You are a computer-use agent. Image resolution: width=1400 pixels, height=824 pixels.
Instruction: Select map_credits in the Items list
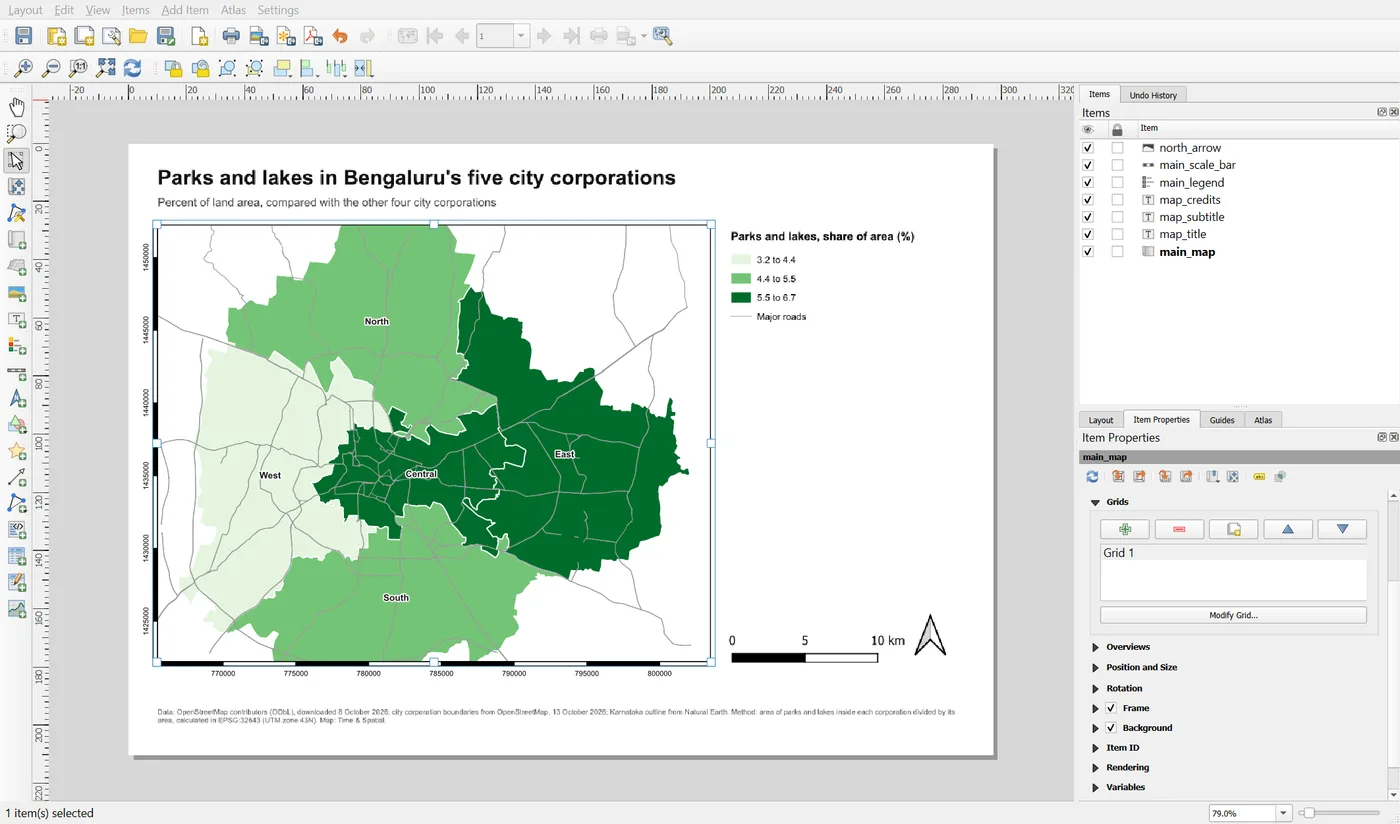(1189, 200)
